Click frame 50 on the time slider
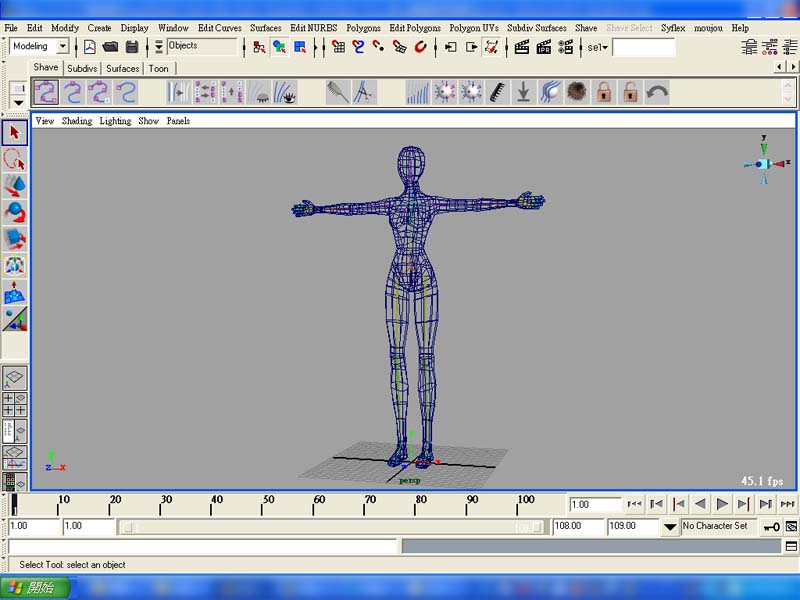The width and height of the screenshot is (800, 600). 262,504
